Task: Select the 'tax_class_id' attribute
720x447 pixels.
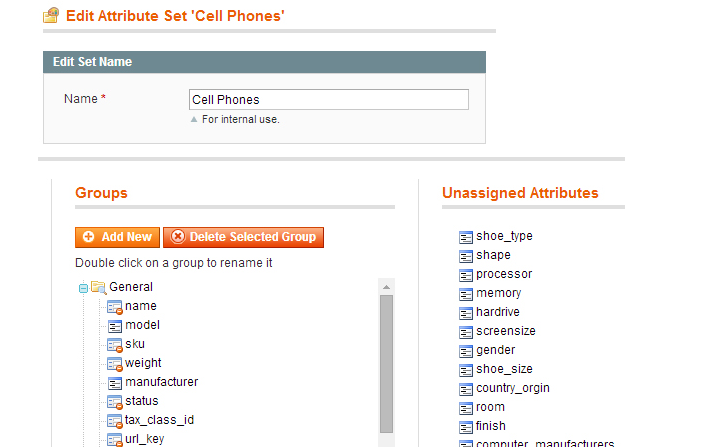Action: [x=159, y=420]
